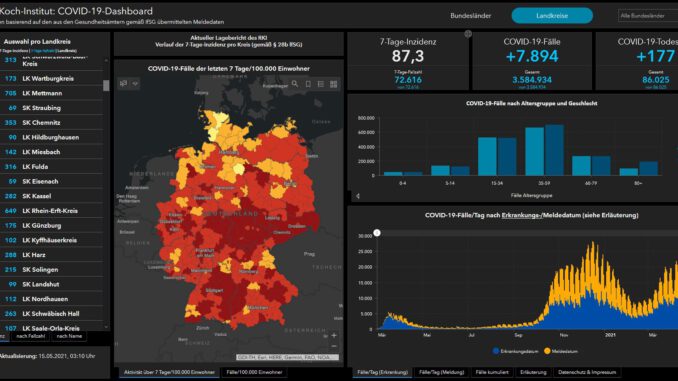Collapse the age group chart left arrow

(358, 196)
